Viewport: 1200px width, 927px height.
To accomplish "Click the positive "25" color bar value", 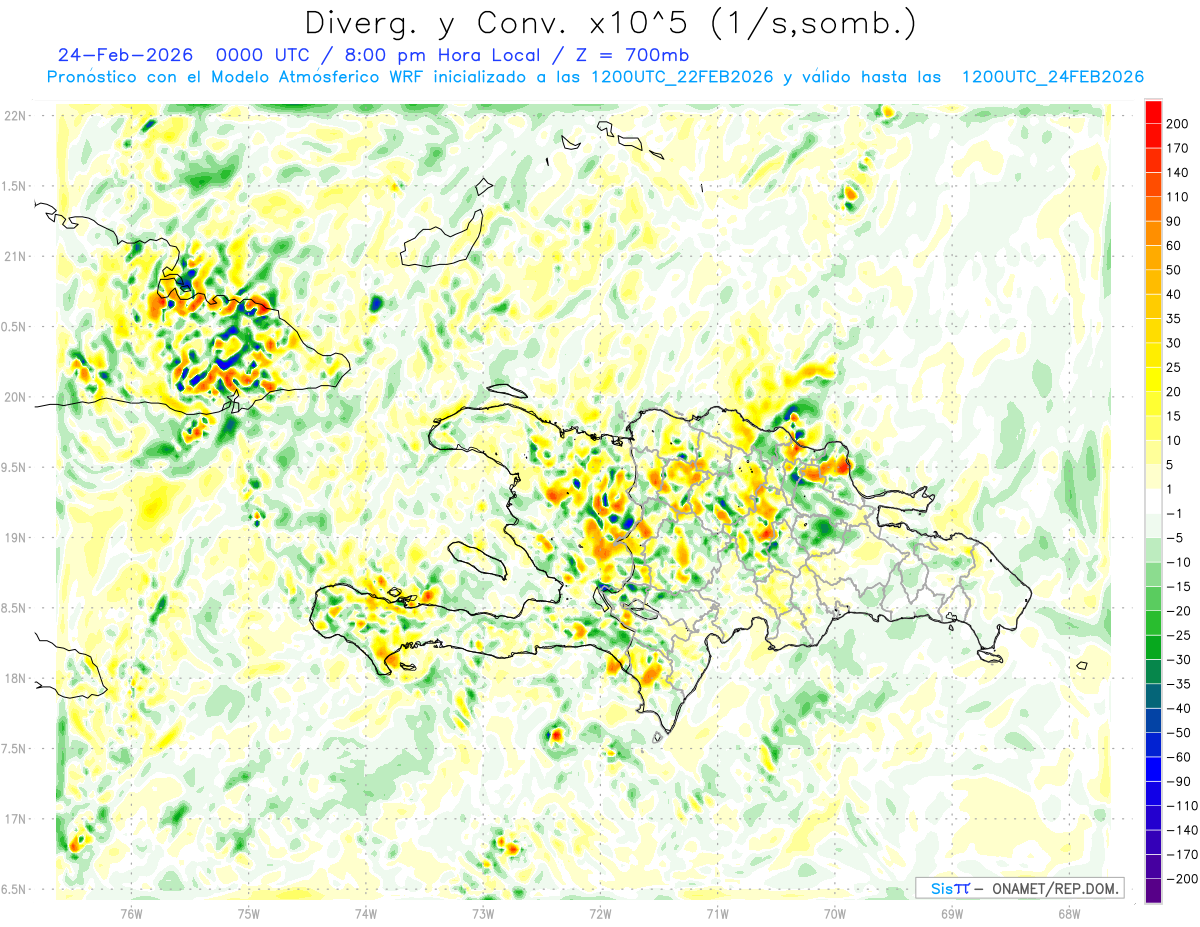I will coord(1174,367).
